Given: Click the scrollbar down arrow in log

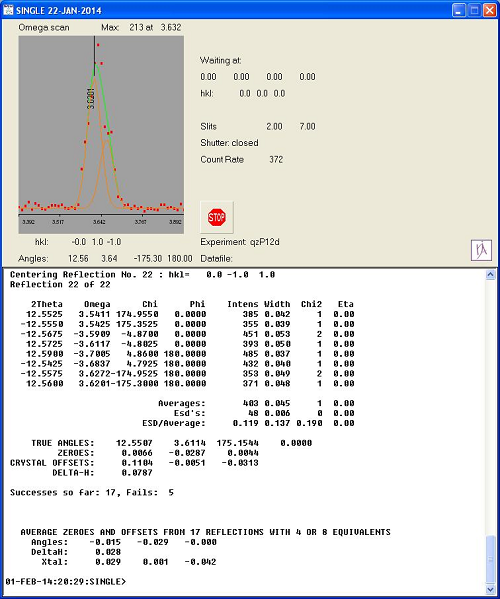Looking at the screenshot, I should coord(490,589).
